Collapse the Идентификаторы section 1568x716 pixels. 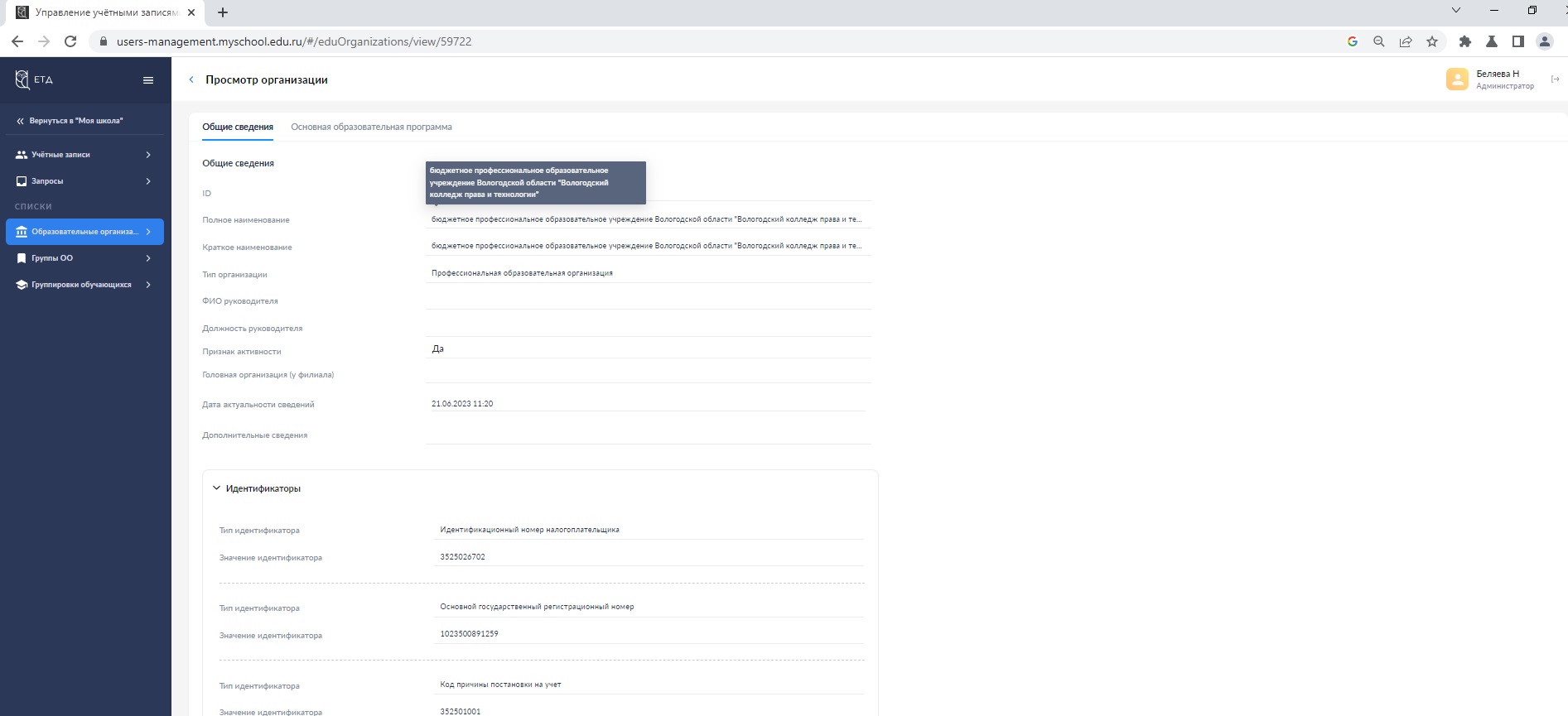pos(217,488)
